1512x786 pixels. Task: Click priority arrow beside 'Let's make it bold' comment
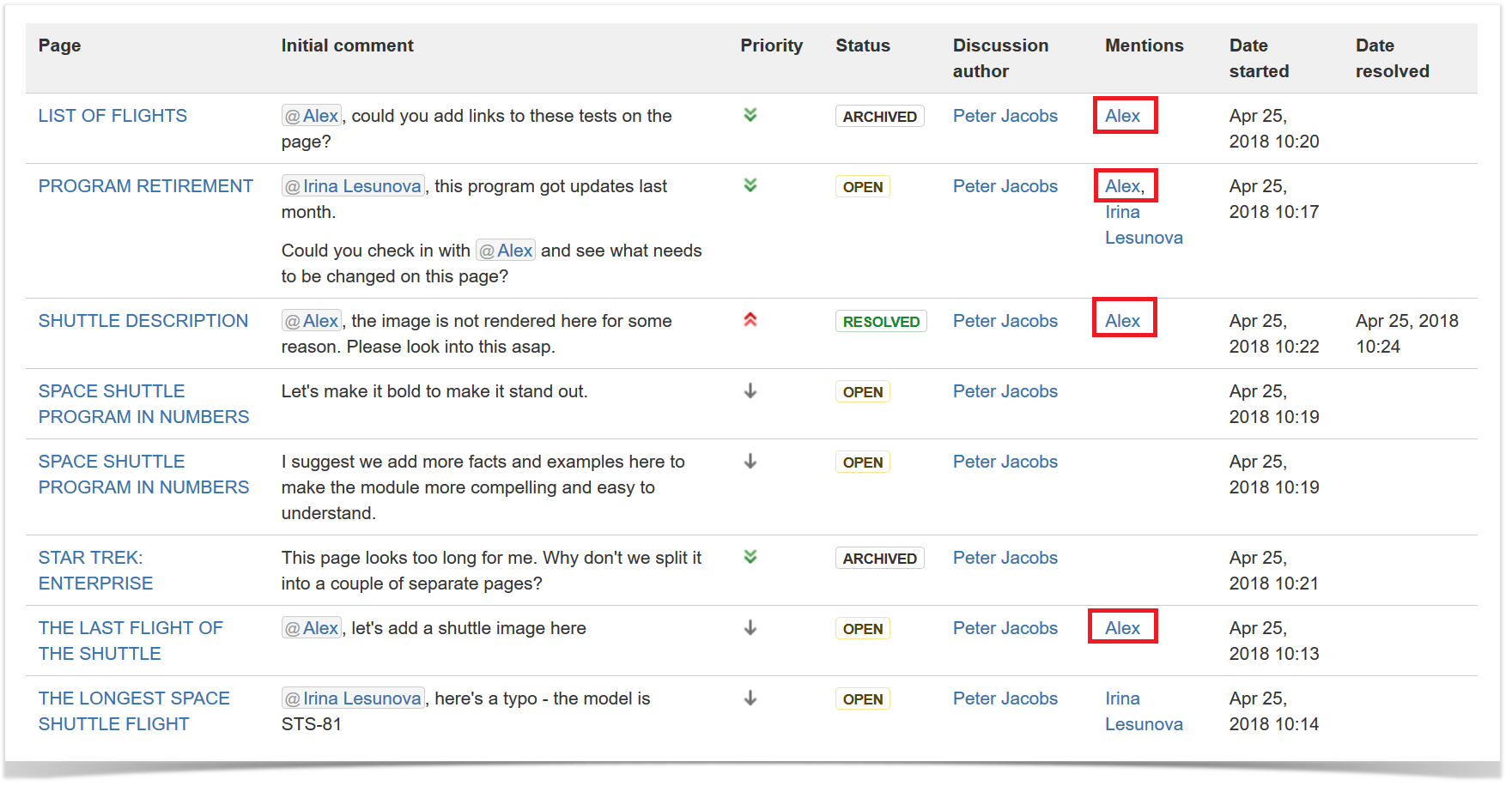[750, 391]
